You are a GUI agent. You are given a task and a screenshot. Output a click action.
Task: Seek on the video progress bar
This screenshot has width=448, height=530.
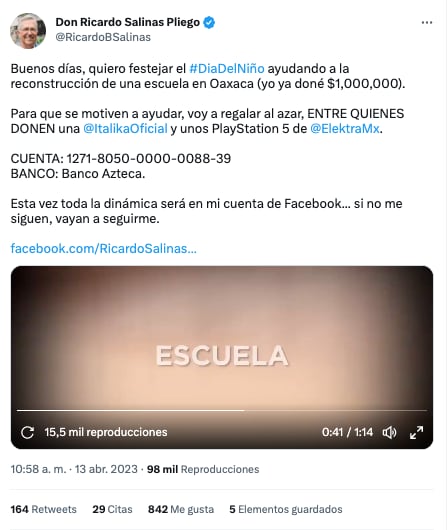point(222,410)
